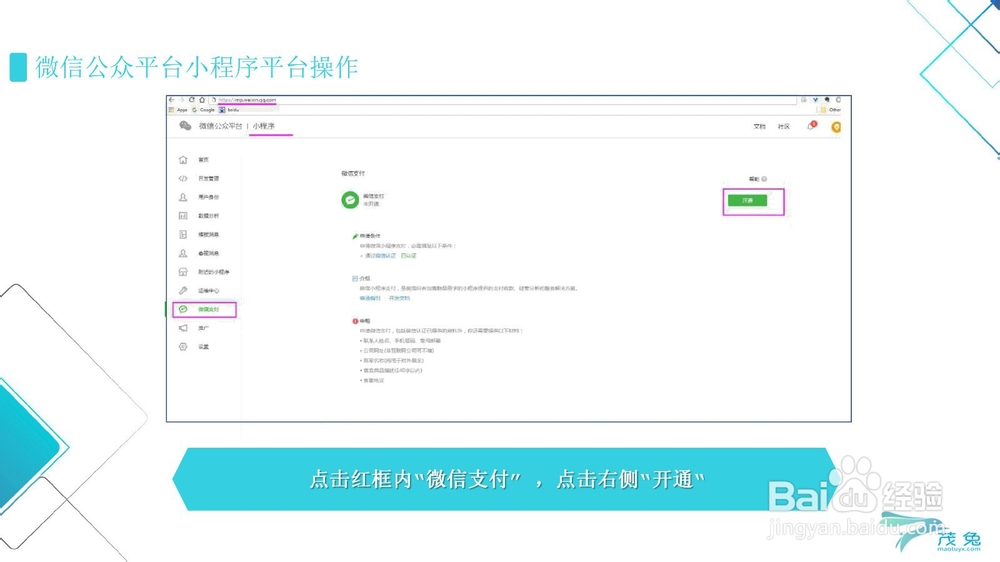Open the 文档 link in header
The image size is (1000, 562).
(x=759, y=126)
